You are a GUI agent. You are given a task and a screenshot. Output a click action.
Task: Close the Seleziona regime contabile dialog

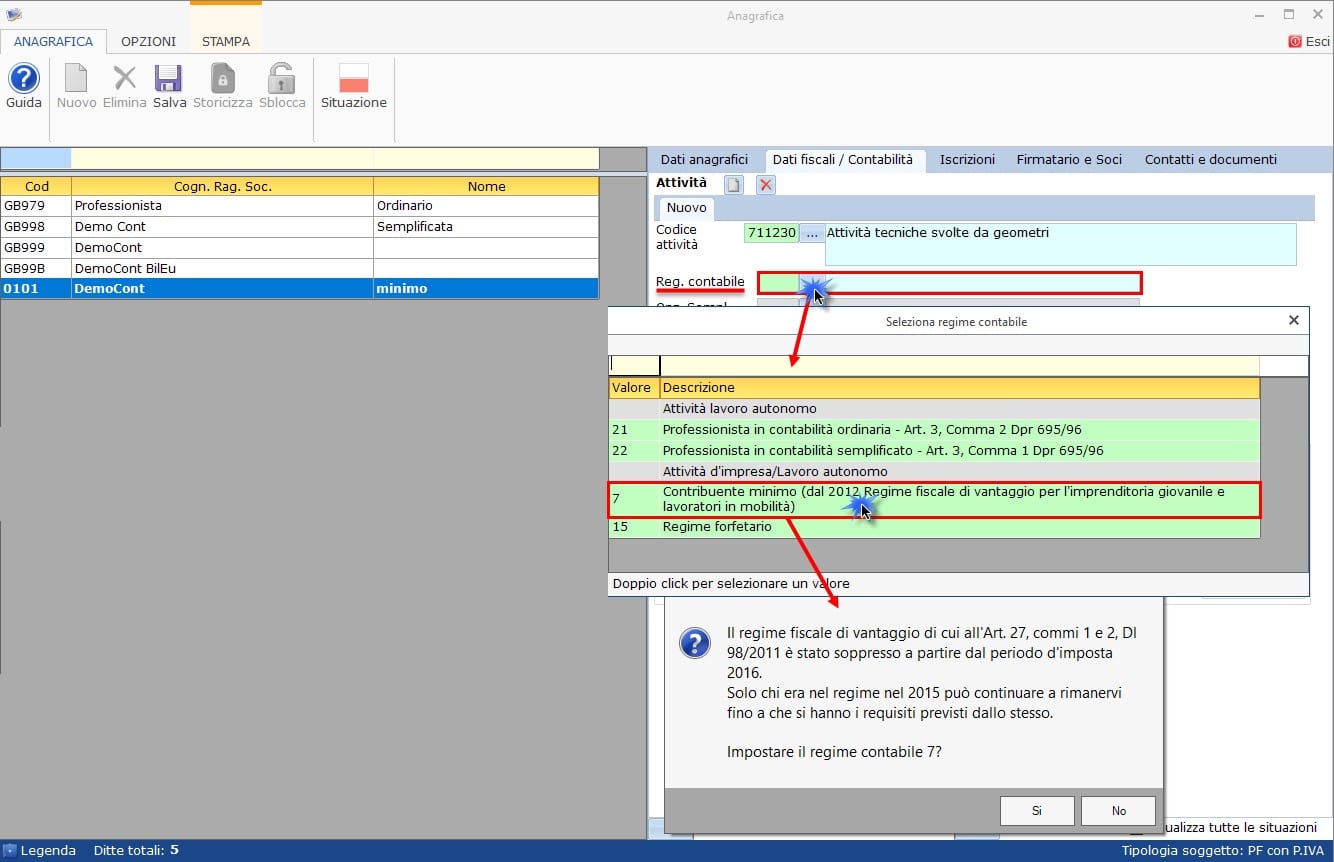pos(1293,321)
